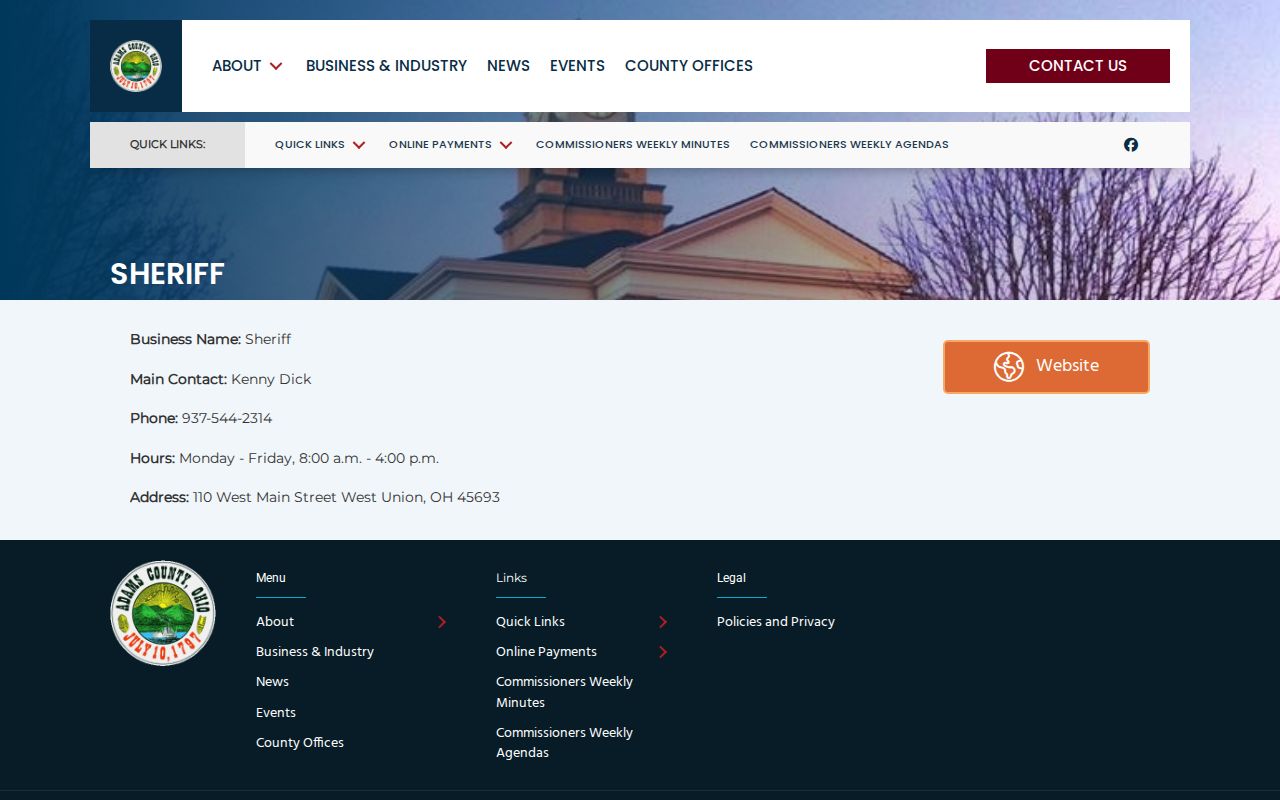Screen dimensions: 1280x800
Task: Open Policies and Privacy link
Action: click(x=776, y=622)
